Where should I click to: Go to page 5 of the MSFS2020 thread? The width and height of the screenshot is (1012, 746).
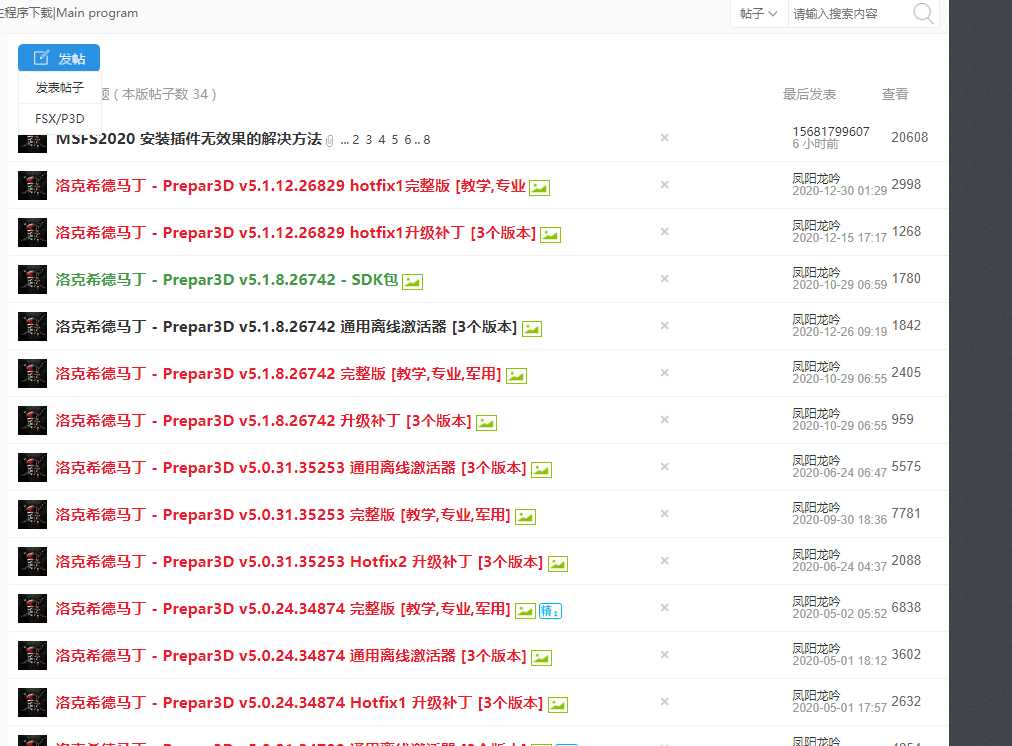[395, 139]
